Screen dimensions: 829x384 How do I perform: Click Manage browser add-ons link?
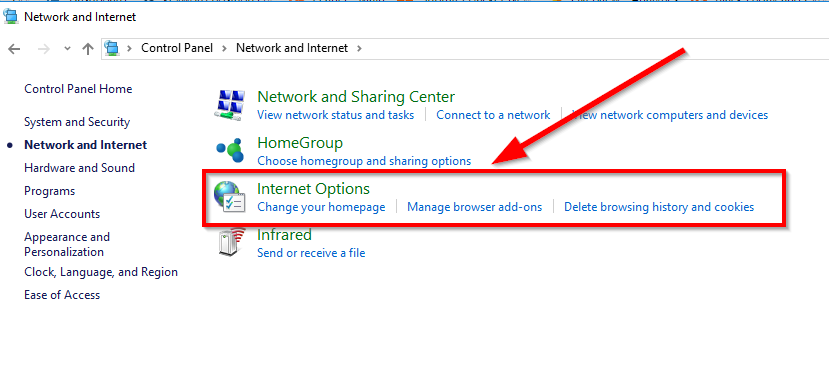coord(474,207)
